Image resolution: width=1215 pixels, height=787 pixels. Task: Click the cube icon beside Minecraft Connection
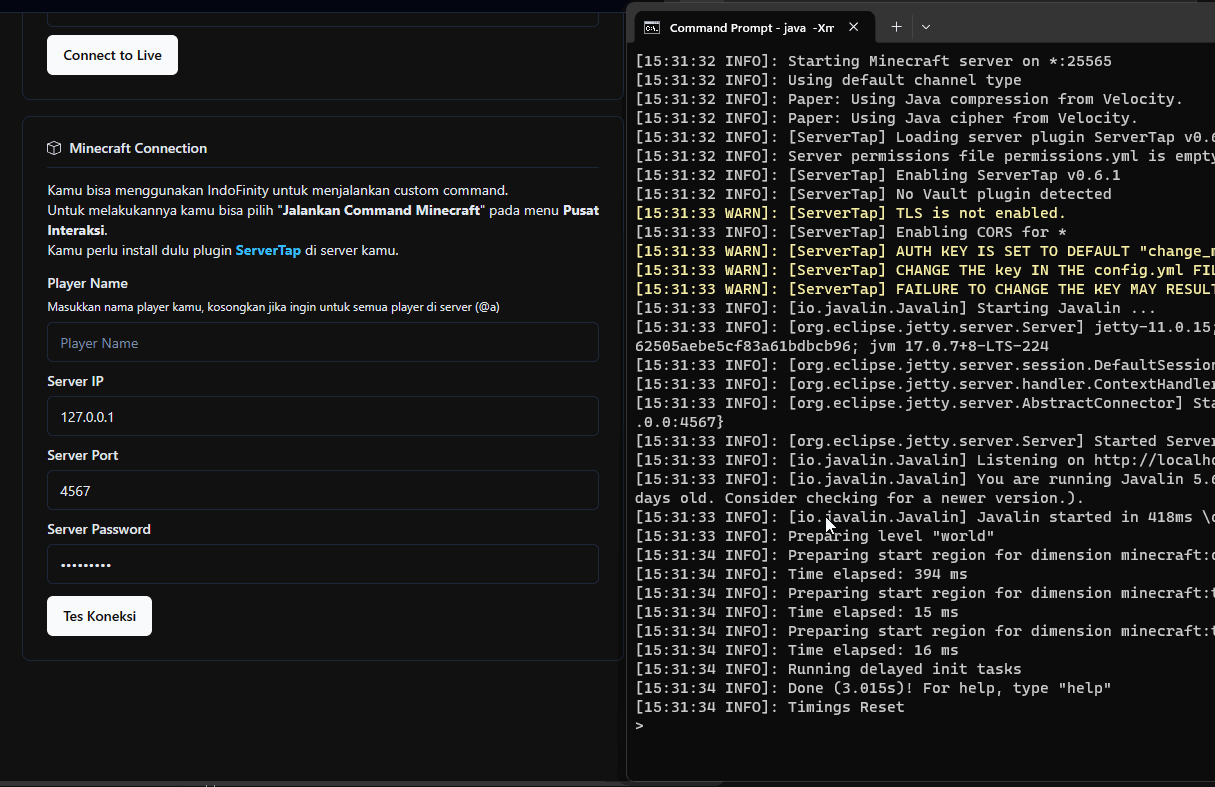(54, 148)
